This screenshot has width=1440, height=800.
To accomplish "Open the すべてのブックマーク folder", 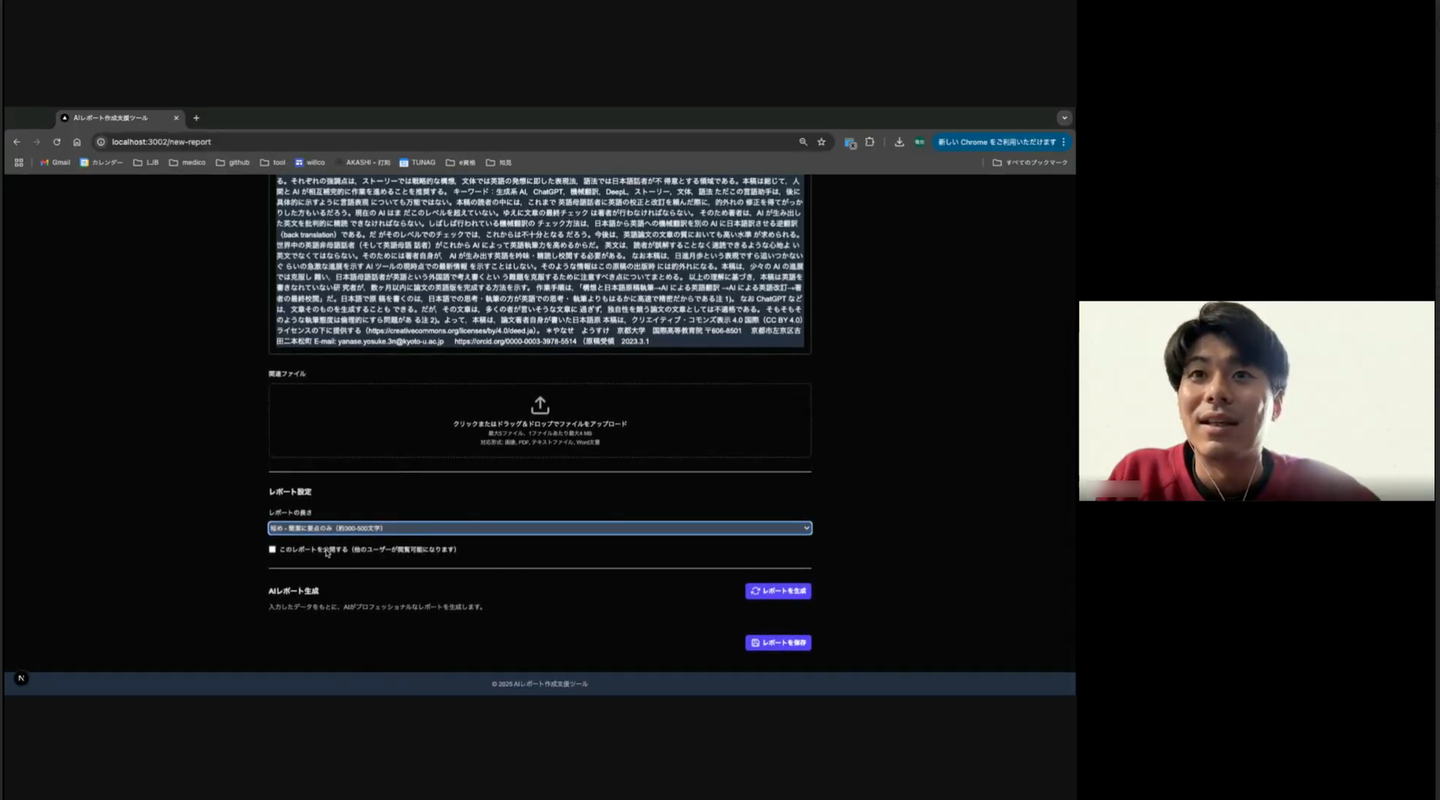I will click(1030, 162).
